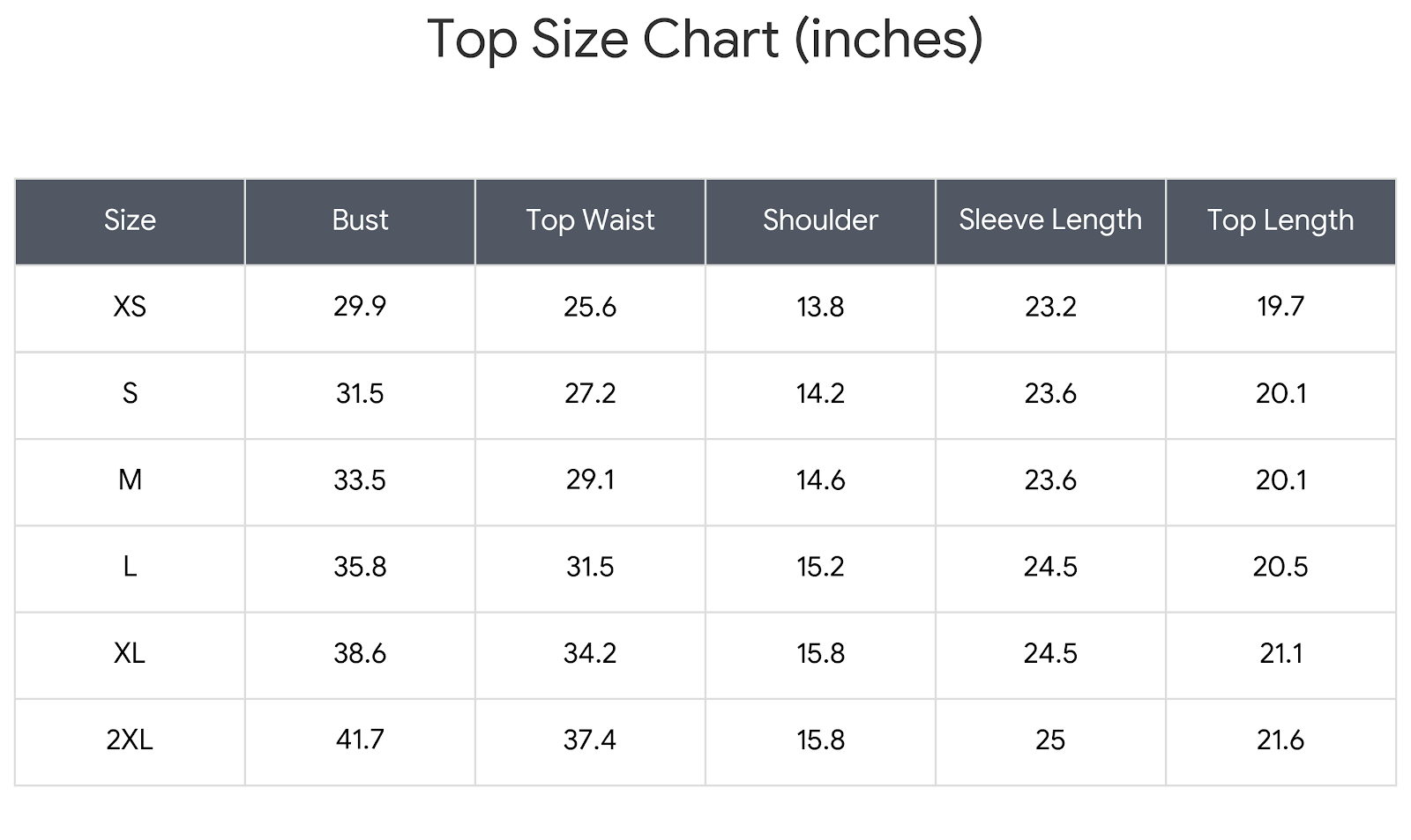Viewport: 1411px width, 840px height.
Task: Select the XS size cell
Action: pyautogui.click(x=130, y=307)
